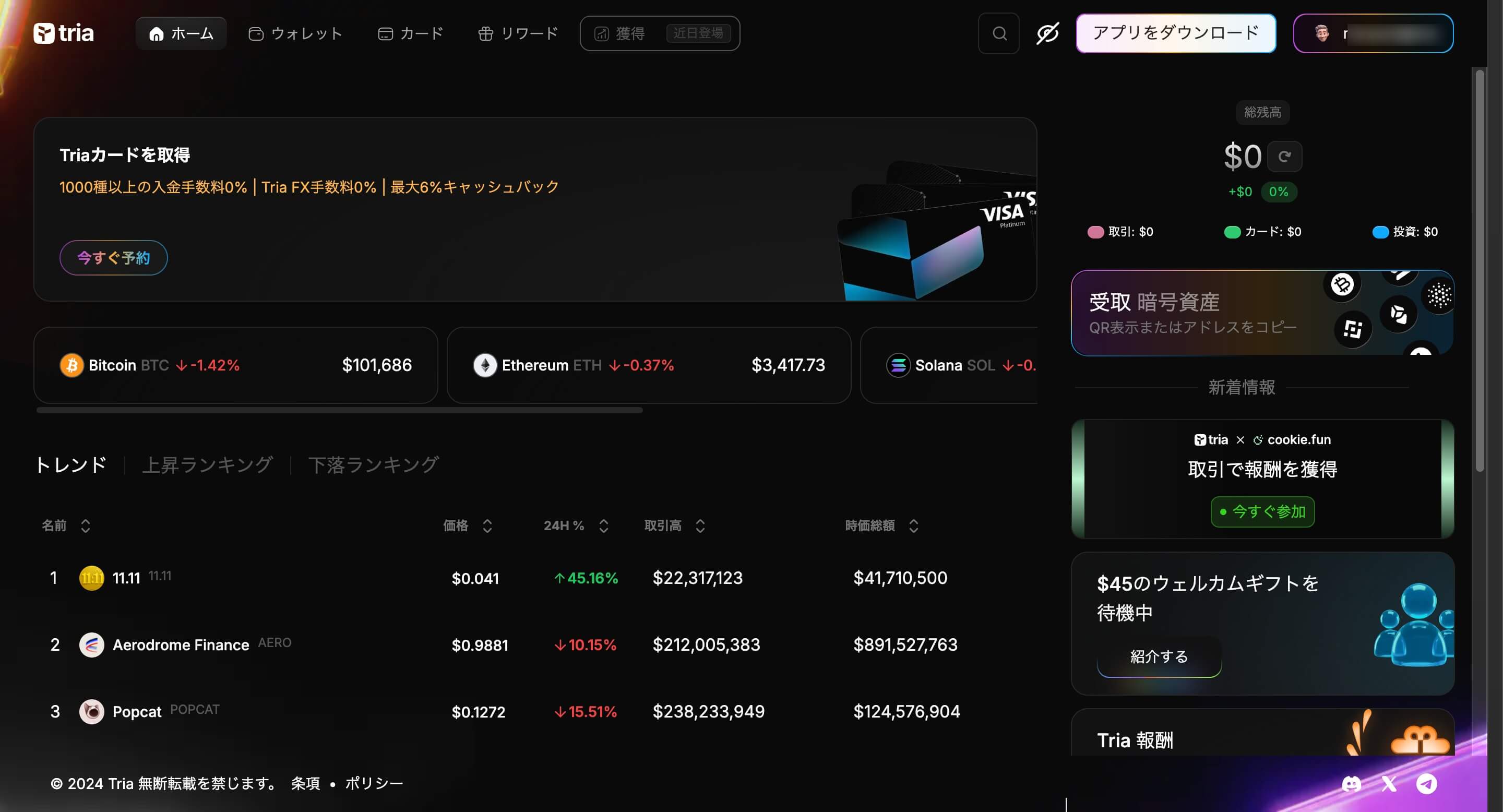The width and height of the screenshot is (1503, 812).
Task: Click the Cardano icon on receive card
Action: pos(1439,296)
